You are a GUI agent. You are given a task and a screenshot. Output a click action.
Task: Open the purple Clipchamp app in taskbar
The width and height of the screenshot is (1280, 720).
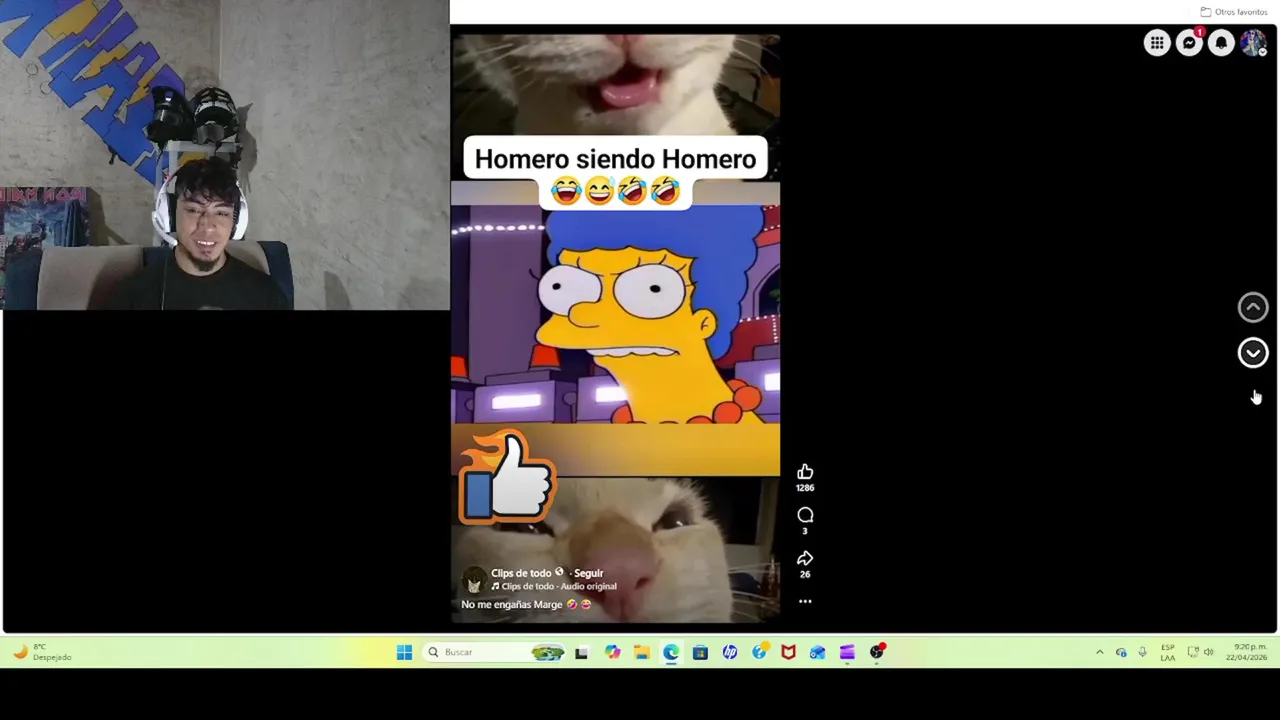tap(847, 652)
